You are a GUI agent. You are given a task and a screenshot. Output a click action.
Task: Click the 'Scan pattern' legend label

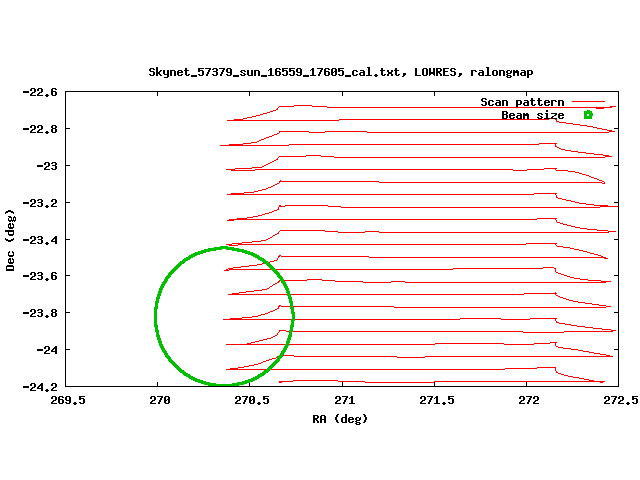[522, 102]
